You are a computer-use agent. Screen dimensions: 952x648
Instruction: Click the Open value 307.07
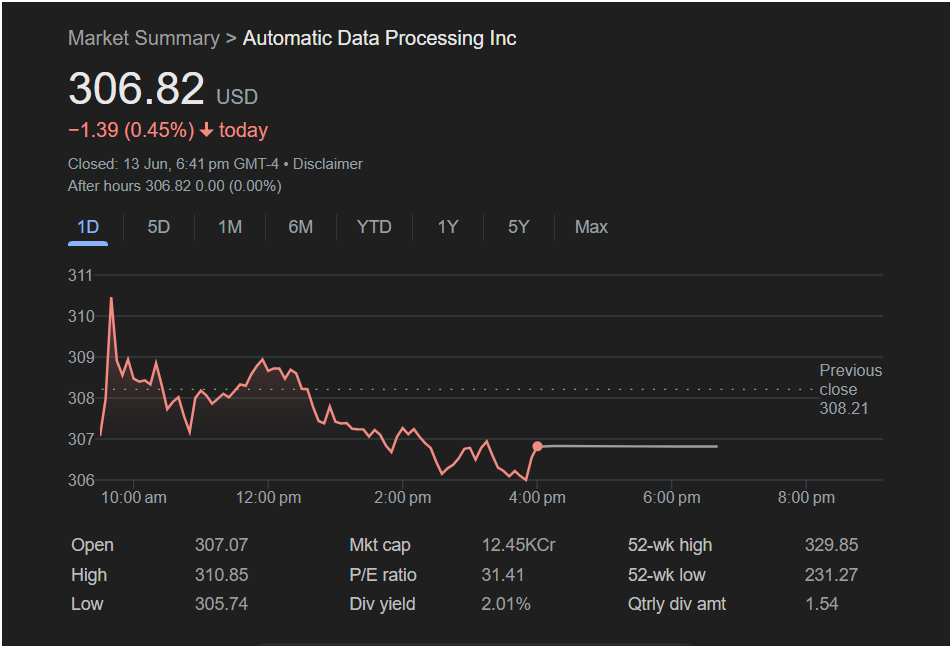222,545
